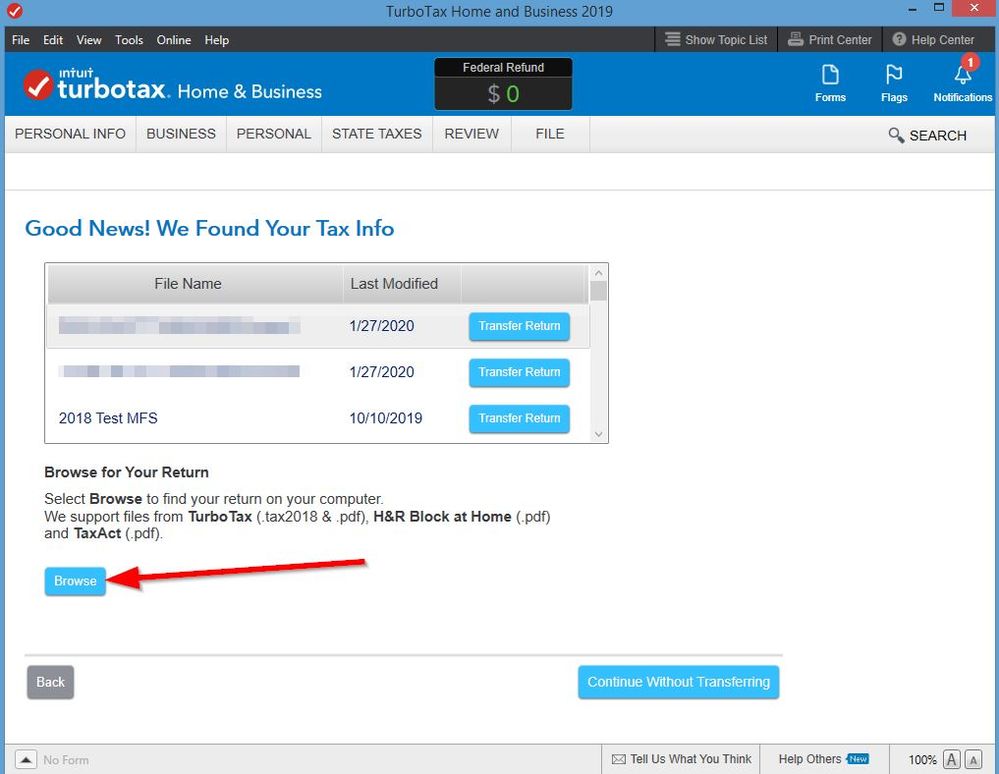This screenshot has width=999, height=774.
Task: Switch to the PERSONAL tab
Action: coord(274,134)
